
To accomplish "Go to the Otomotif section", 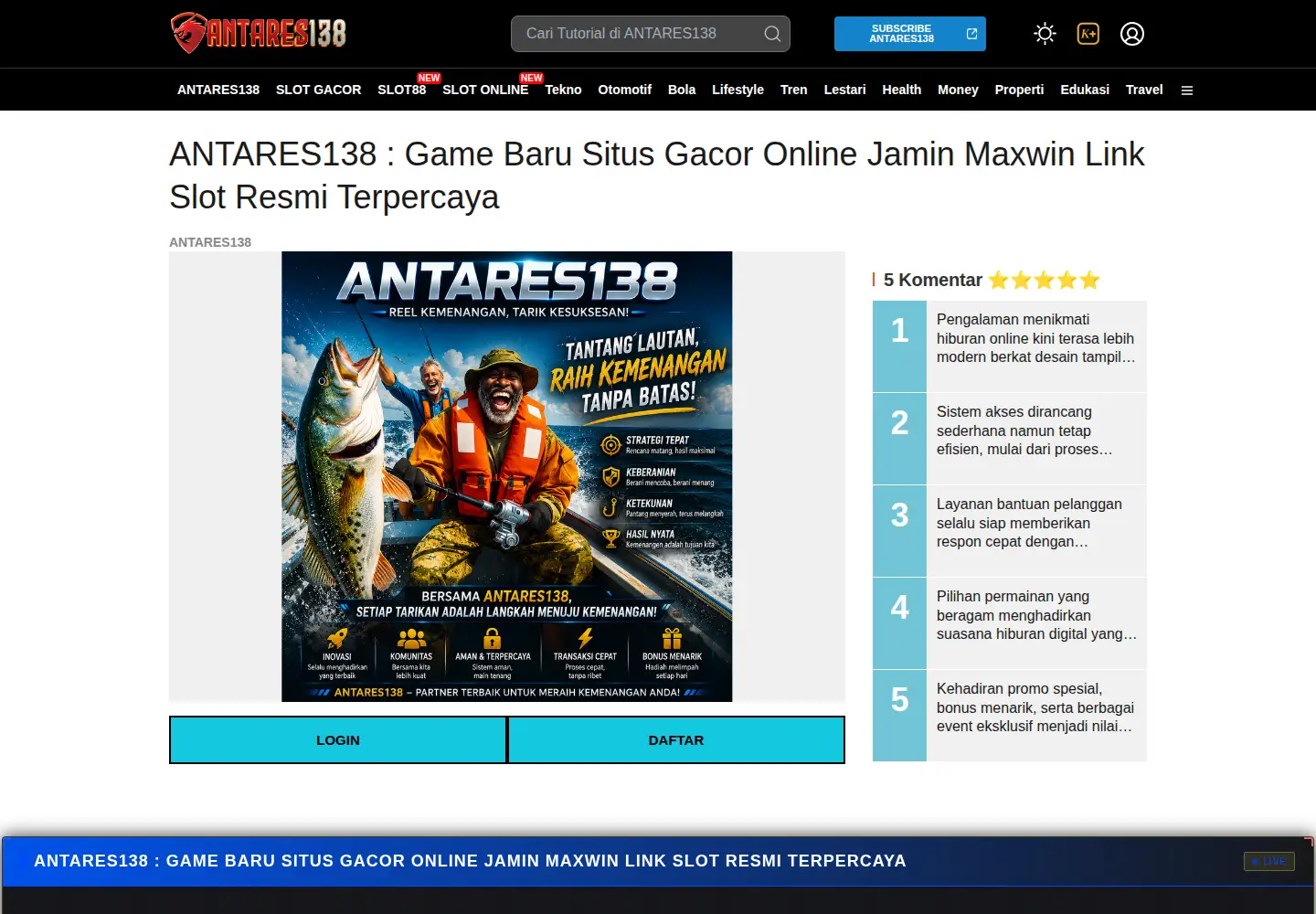I will [624, 90].
